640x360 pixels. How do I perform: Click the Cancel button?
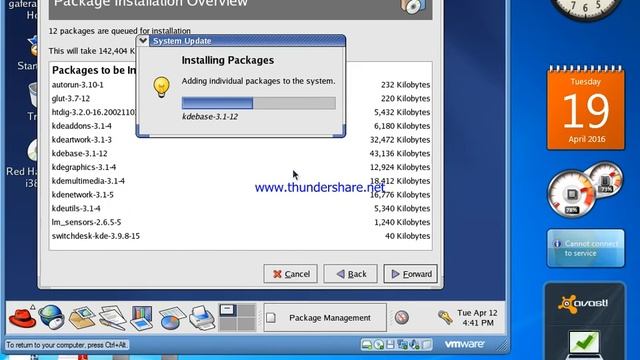(x=291, y=274)
